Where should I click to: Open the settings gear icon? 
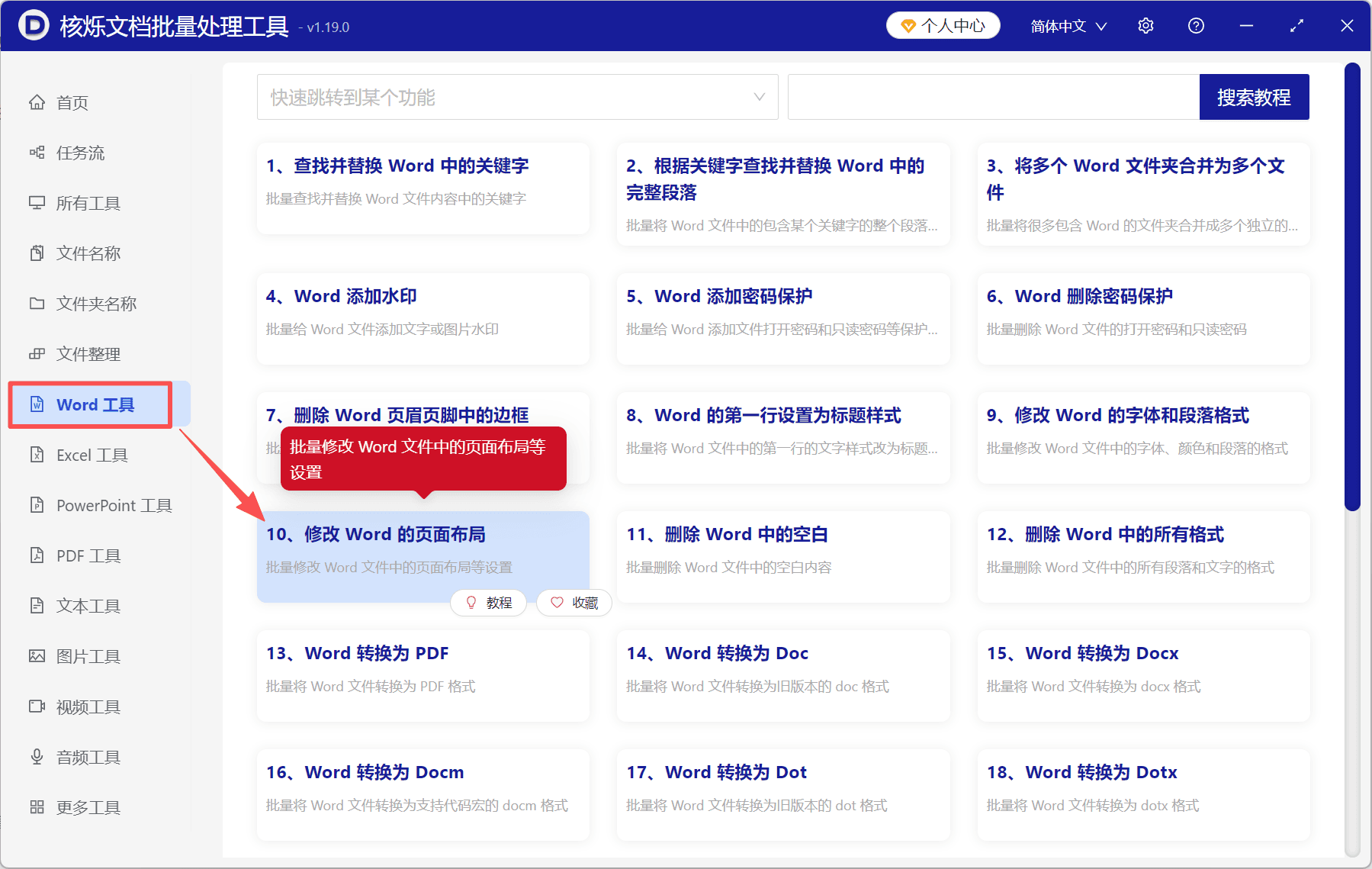click(1145, 25)
